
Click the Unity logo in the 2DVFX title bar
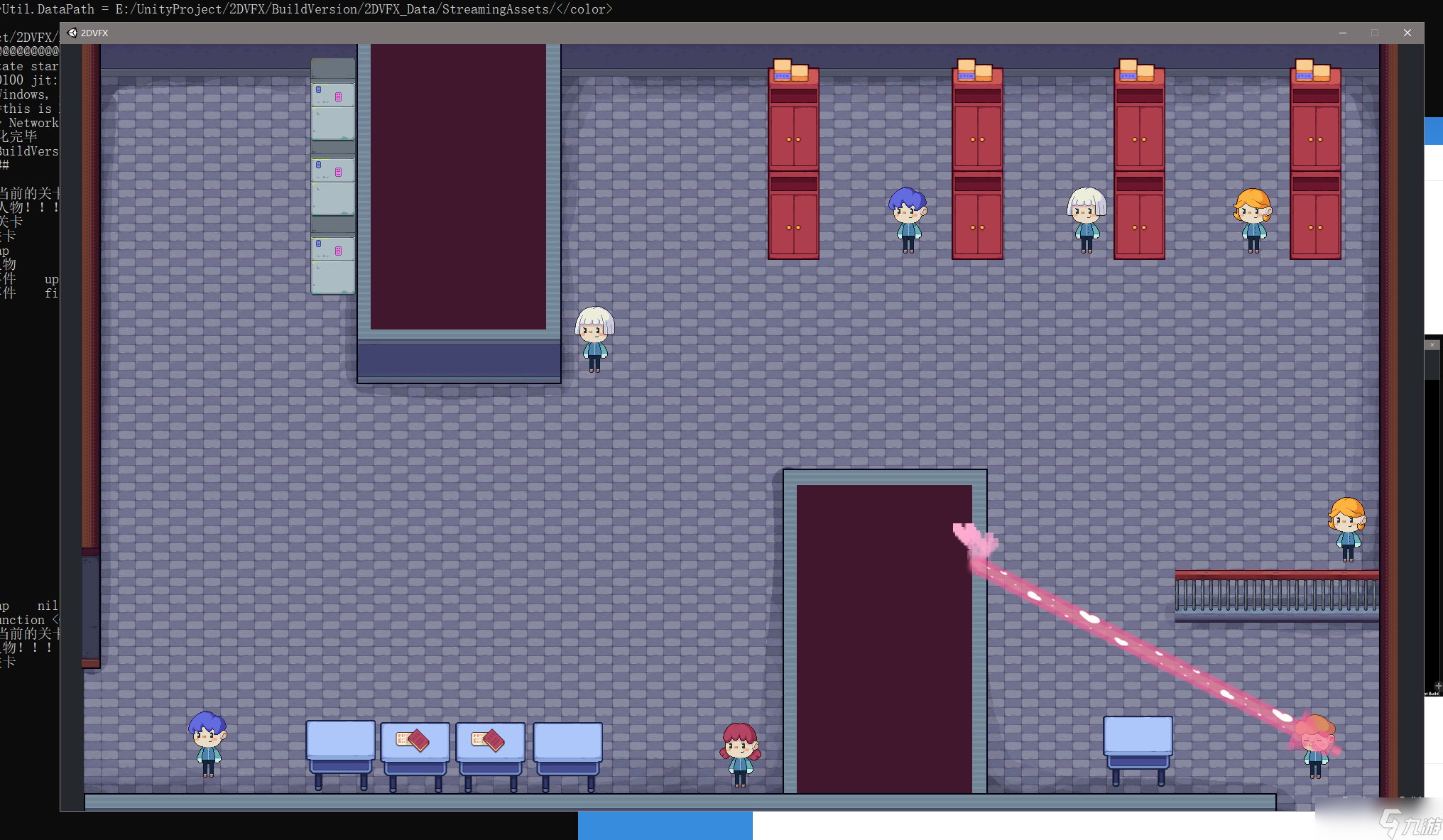pos(72,33)
